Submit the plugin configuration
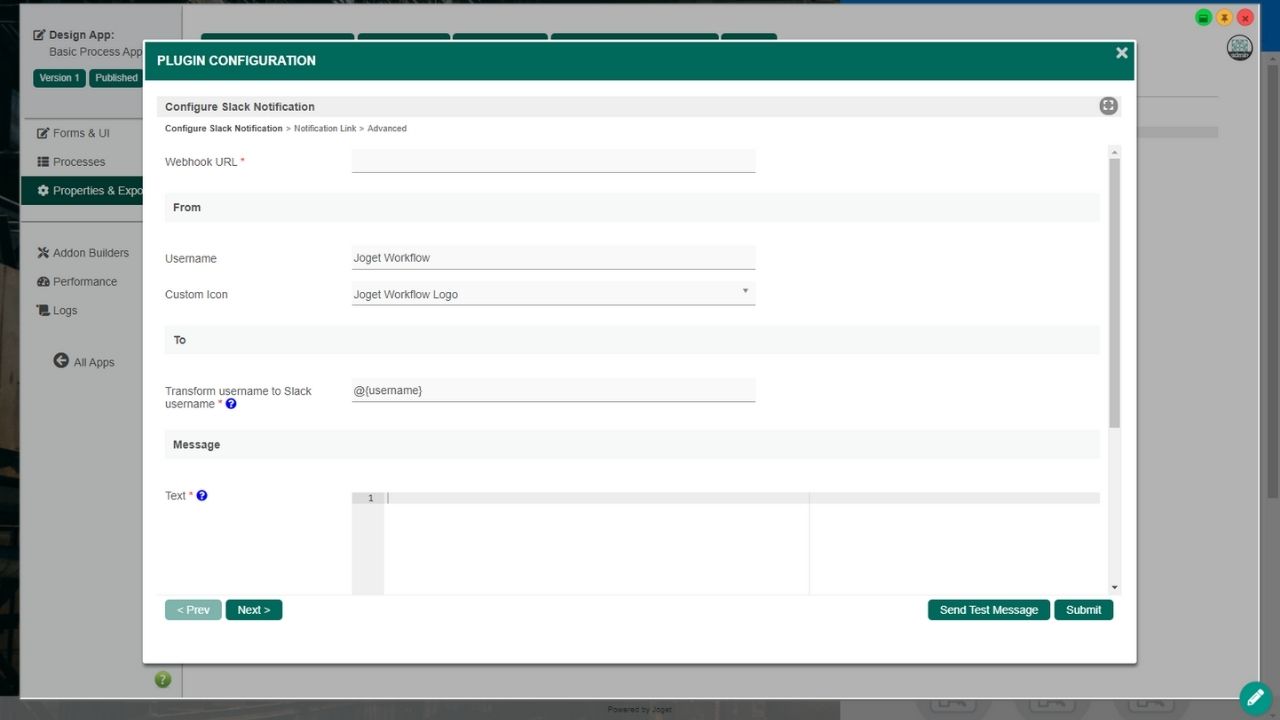1280x720 pixels. click(x=1083, y=610)
